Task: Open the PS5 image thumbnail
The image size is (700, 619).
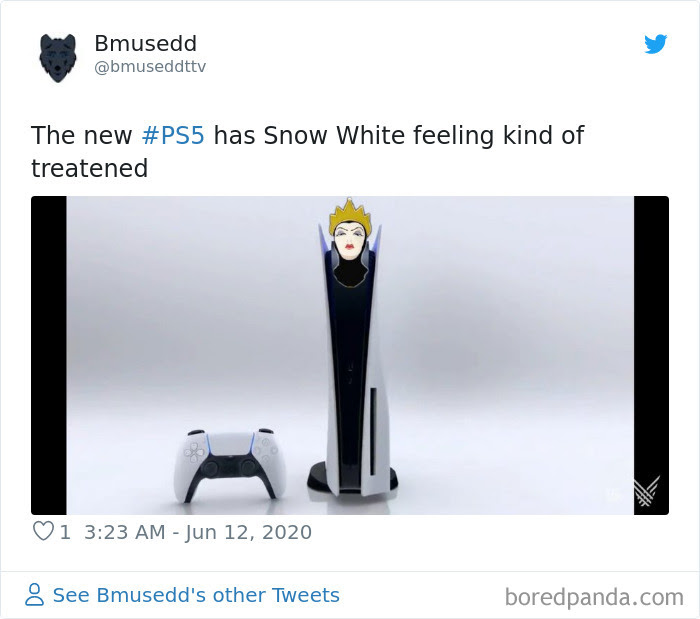Action: pos(350,355)
